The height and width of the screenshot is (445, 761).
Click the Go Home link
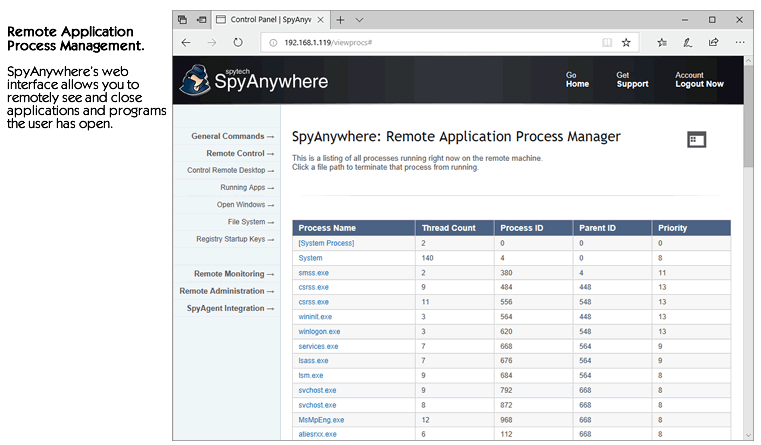[x=577, y=79]
